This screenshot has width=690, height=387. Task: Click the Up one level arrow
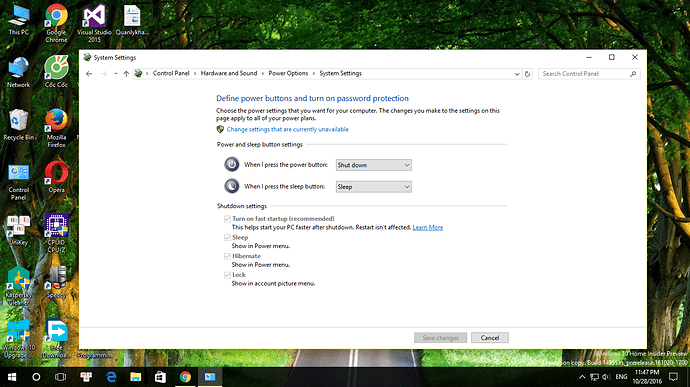tap(126, 74)
